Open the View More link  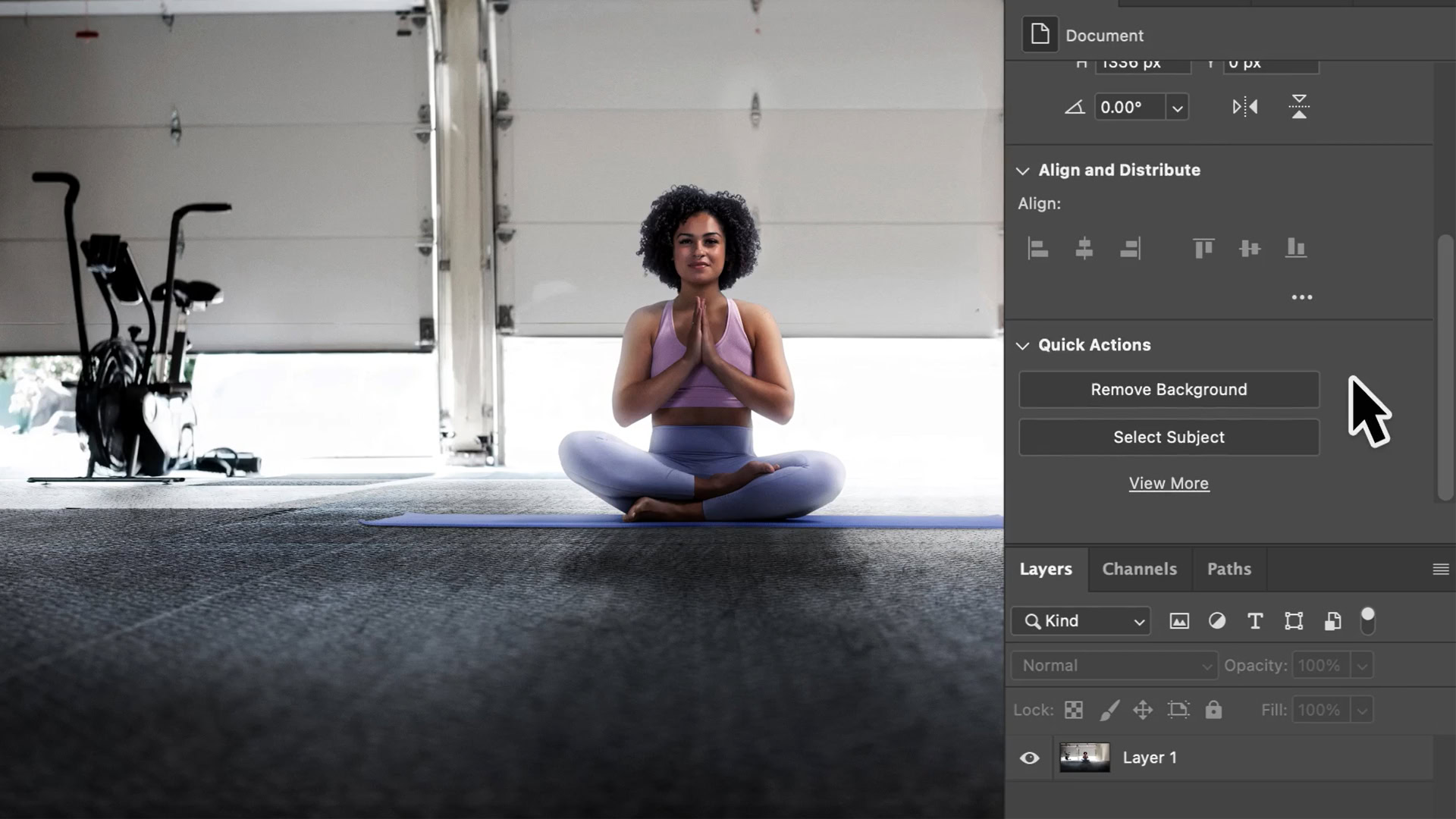(x=1169, y=483)
